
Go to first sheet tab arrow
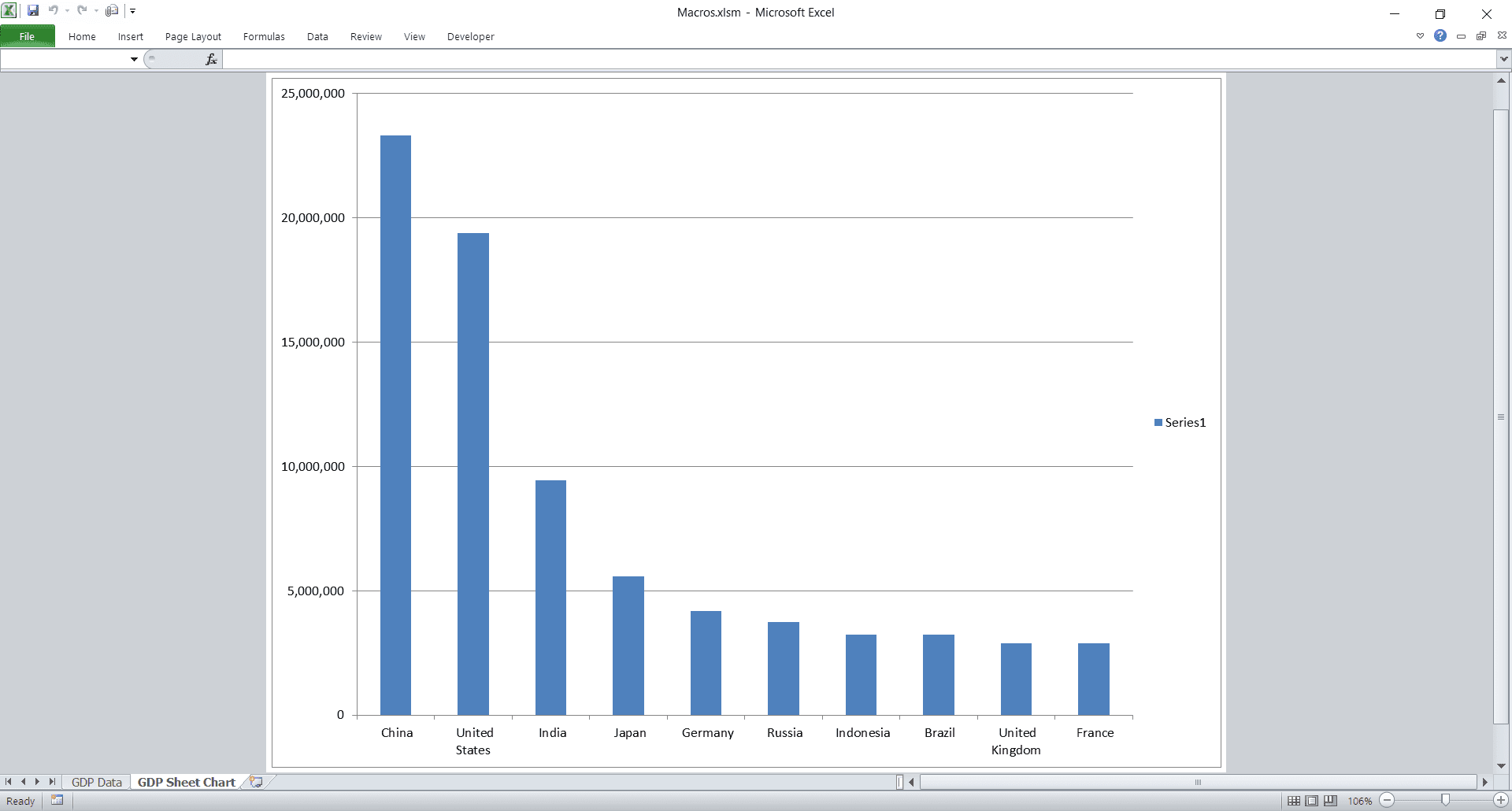[x=9, y=782]
